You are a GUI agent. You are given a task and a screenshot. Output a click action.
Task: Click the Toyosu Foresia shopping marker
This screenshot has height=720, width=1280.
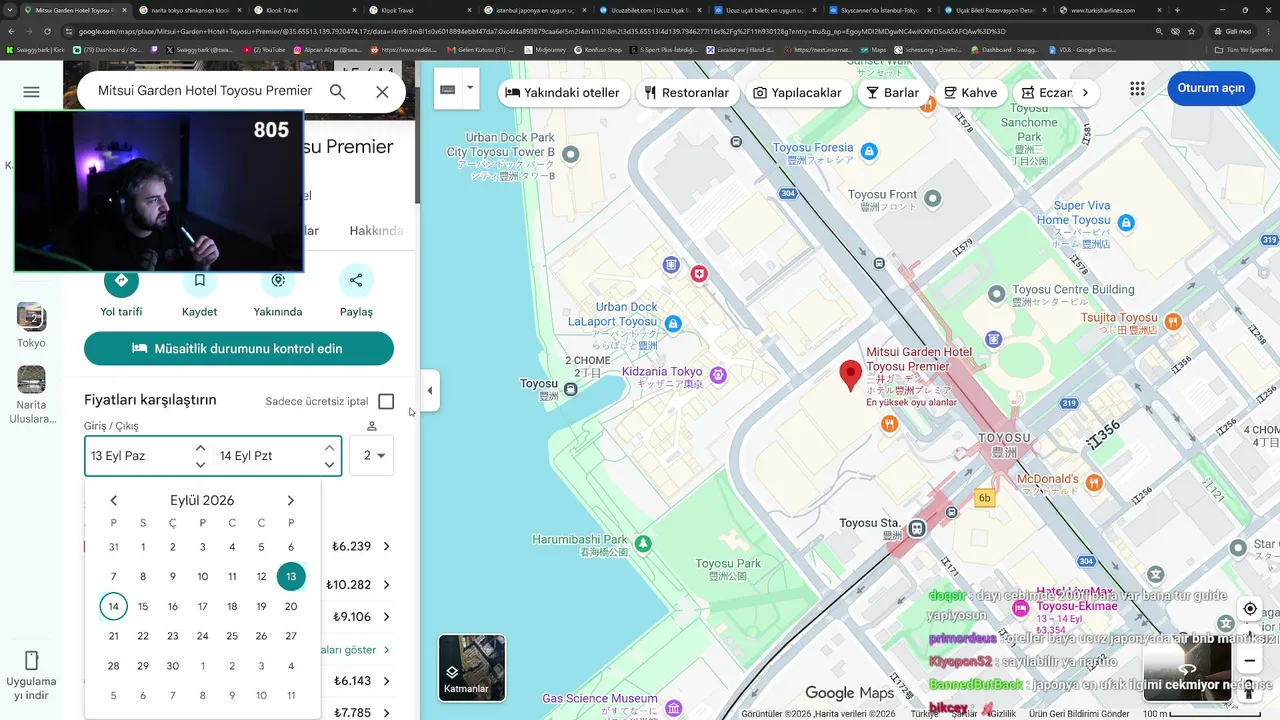tap(869, 151)
